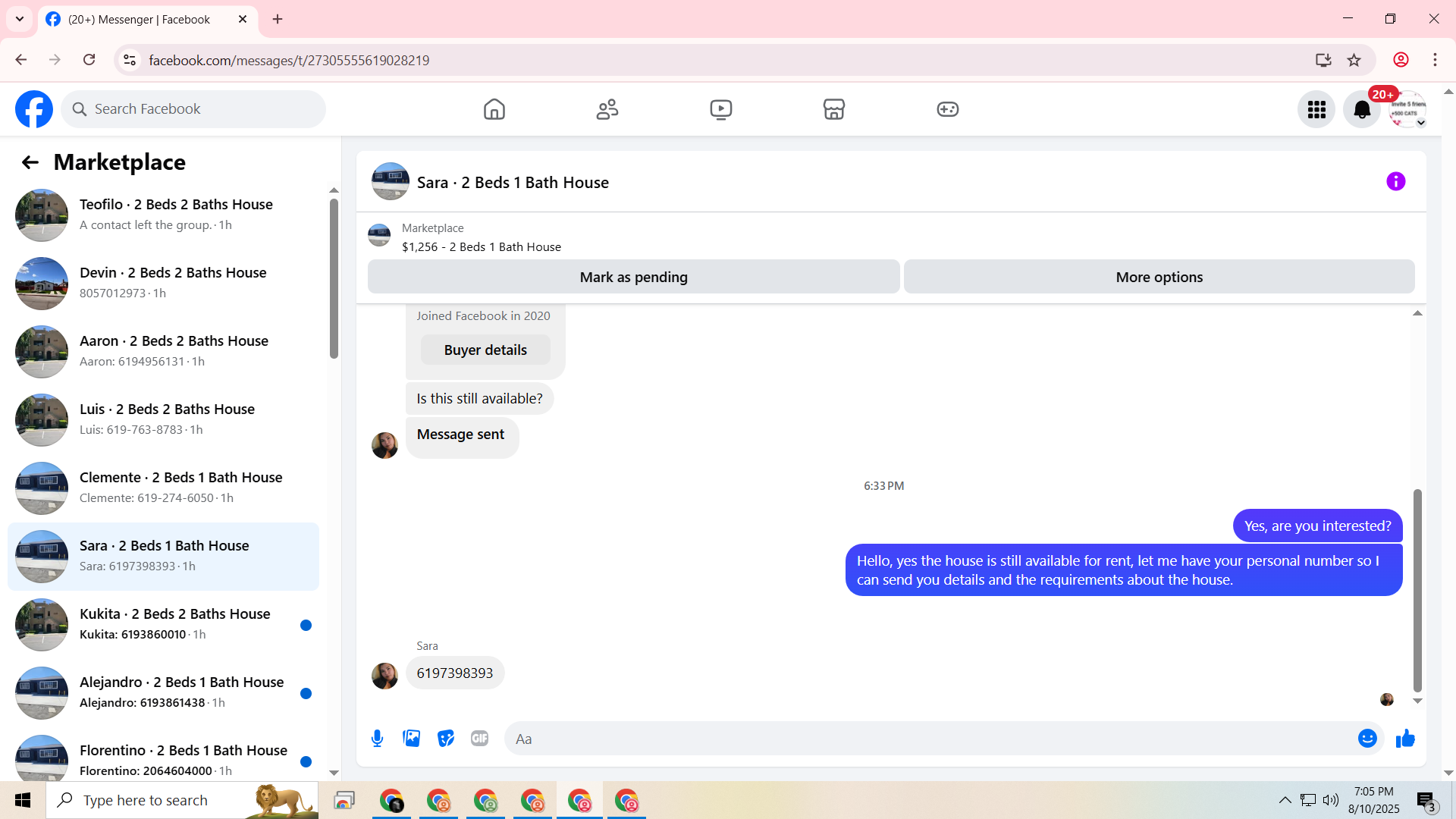Open the browser tab search dropdown

(x=20, y=19)
